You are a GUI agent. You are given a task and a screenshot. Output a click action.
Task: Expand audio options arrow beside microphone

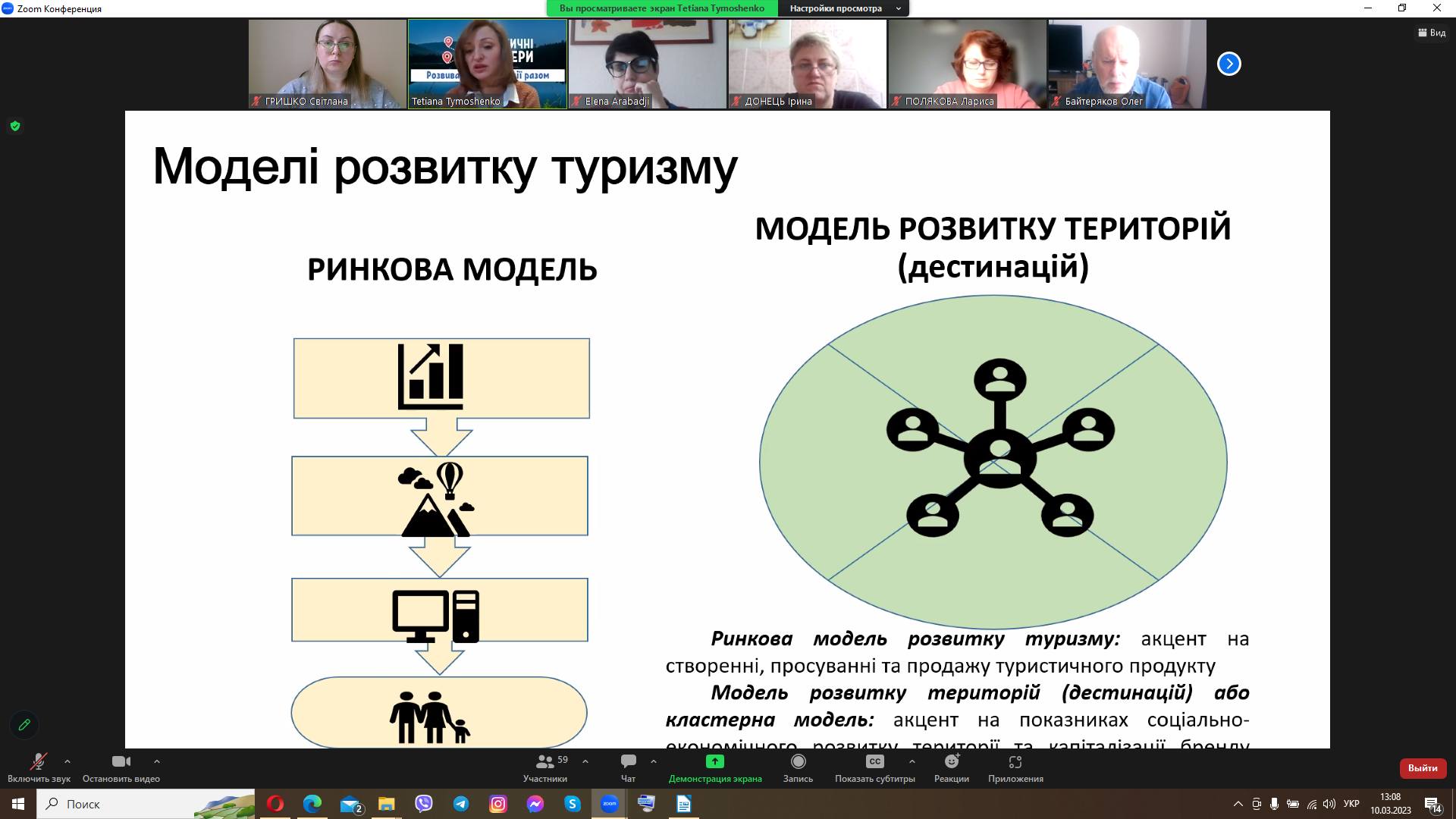coord(67,761)
